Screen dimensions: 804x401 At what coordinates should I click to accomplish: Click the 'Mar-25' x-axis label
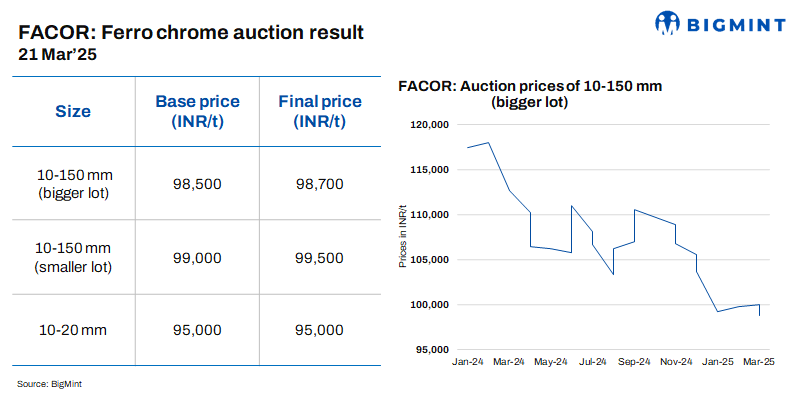(760, 360)
